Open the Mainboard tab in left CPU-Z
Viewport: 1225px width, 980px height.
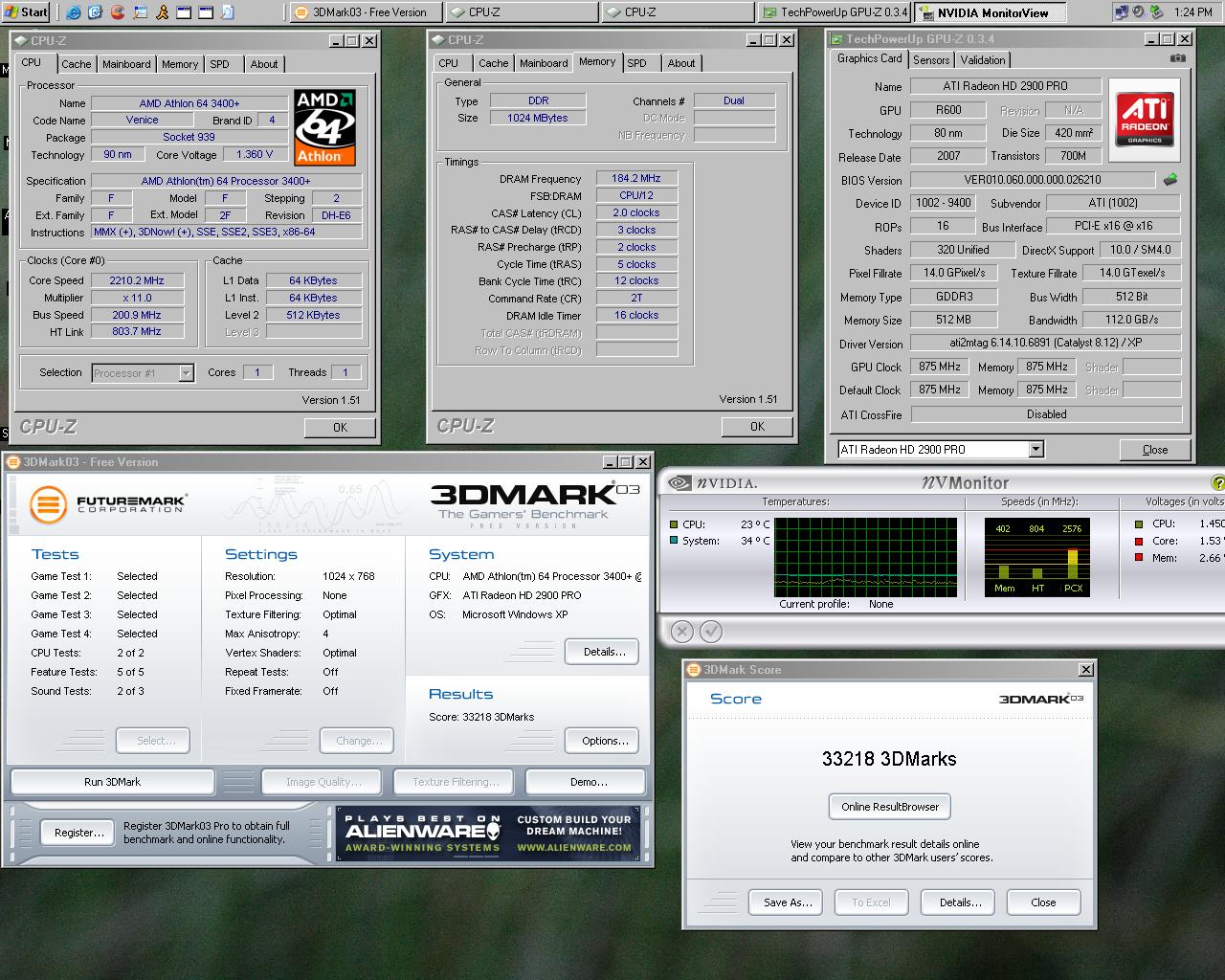click(x=126, y=64)
